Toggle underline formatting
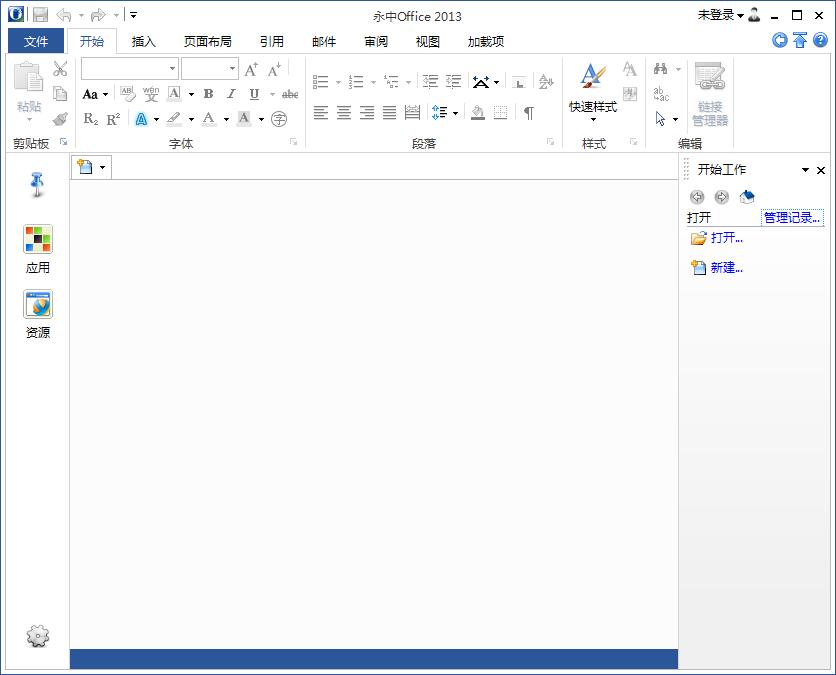The height and width of the screenshot is (675, 836). [x=252, y=94]
